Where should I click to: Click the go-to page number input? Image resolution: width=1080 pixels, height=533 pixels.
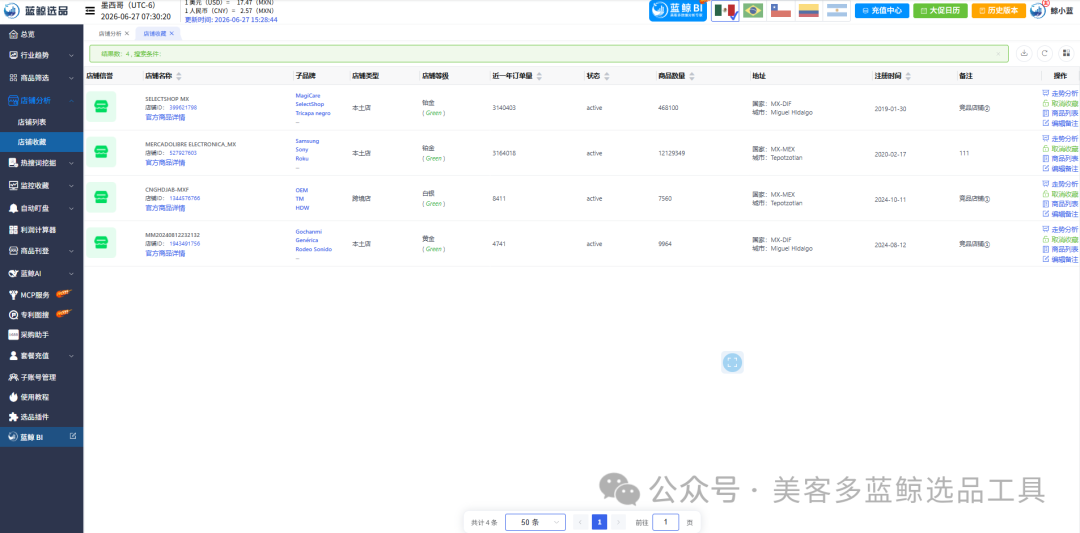pos(665,523)
